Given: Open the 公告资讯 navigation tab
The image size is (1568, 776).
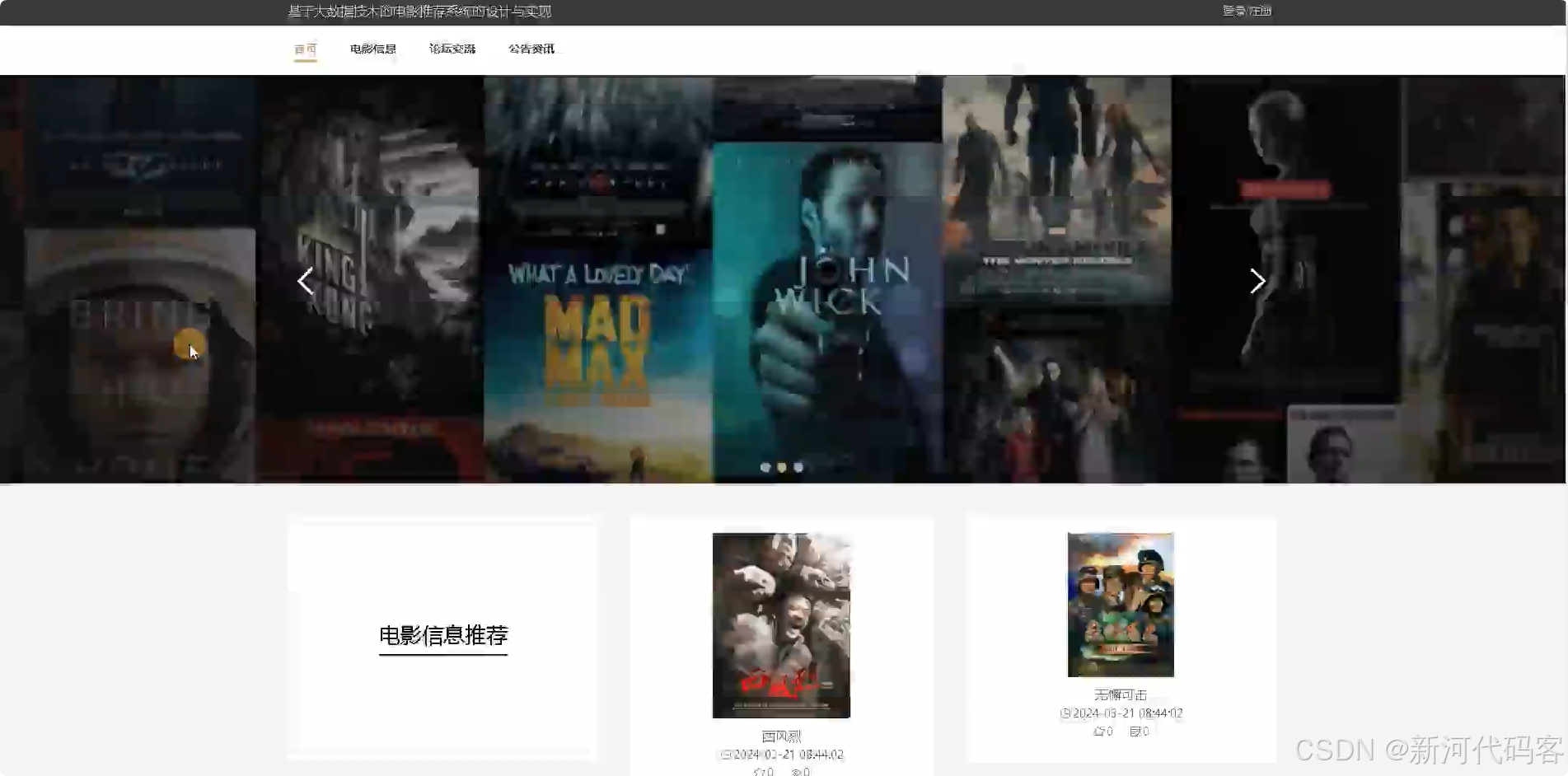Looking at the screenshot, I should pyautogui.click(x=531, y=49).
